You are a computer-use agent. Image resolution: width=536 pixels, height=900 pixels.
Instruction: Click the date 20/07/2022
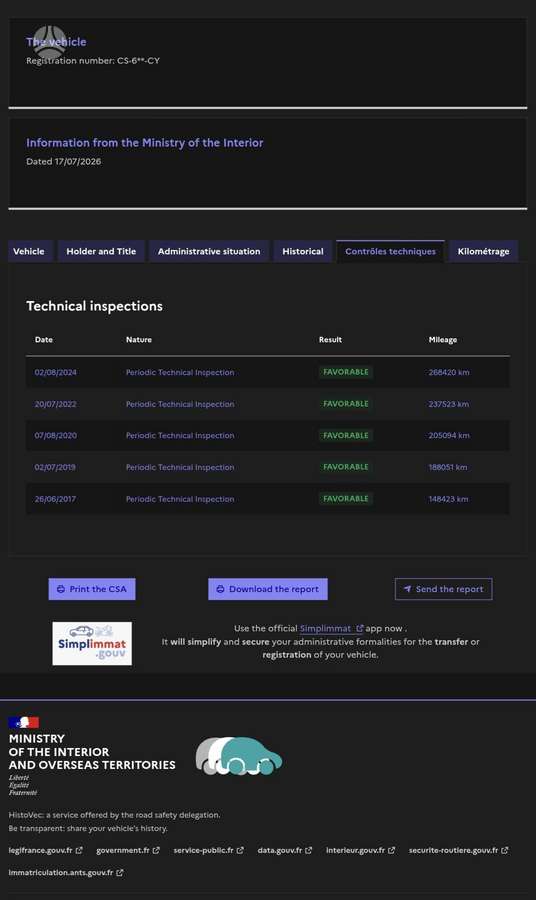pyautogui.click(x=56, y=404)
